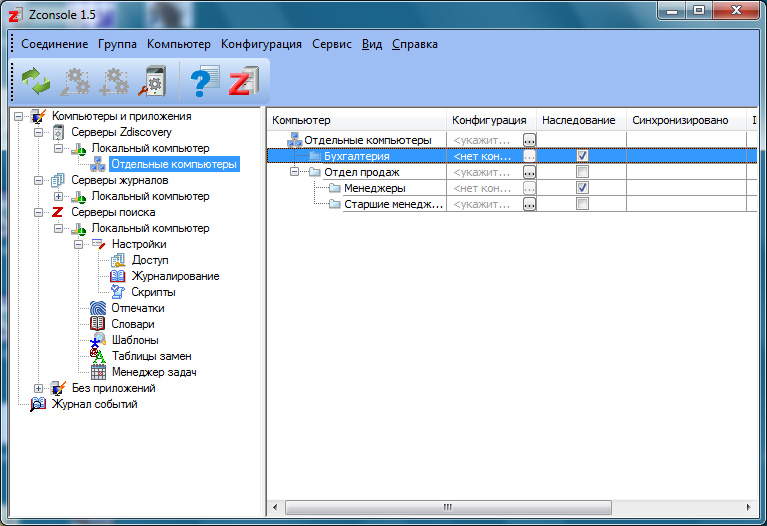Click folder icon of Менеджеры row
The width and height of the screenshot is (767, 526).
coord(335,188)
